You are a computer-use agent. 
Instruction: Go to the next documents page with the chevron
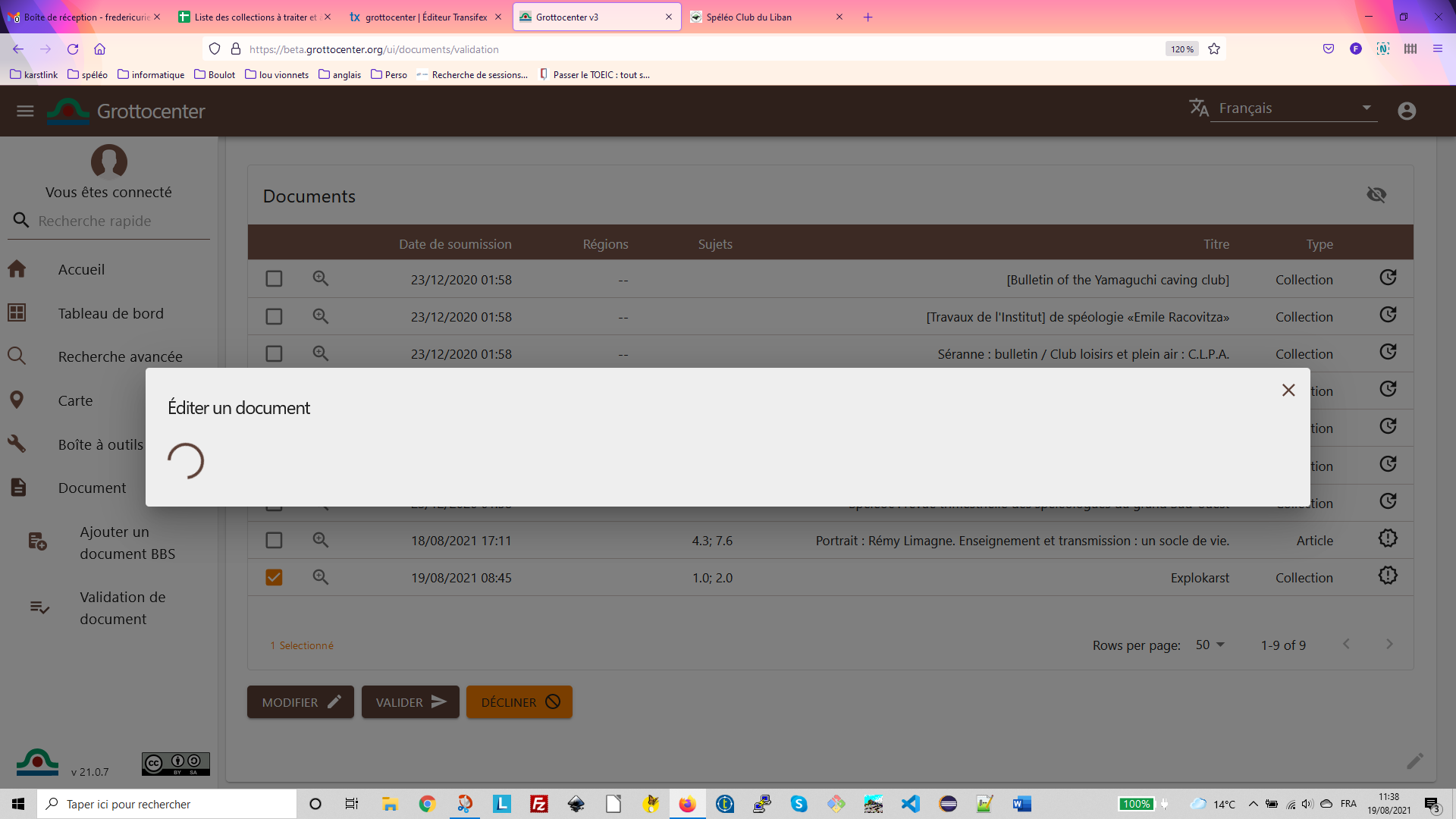click(1389, 644)
